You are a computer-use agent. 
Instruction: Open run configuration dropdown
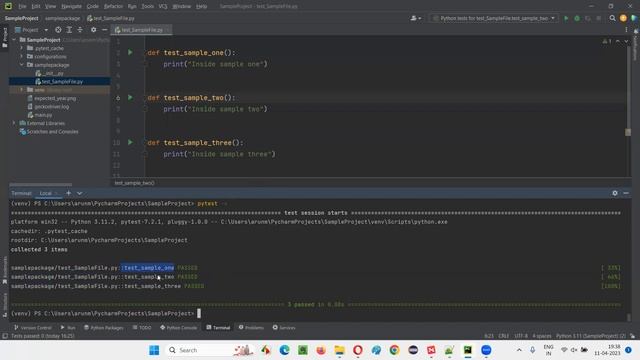click(x=494, y=18)
